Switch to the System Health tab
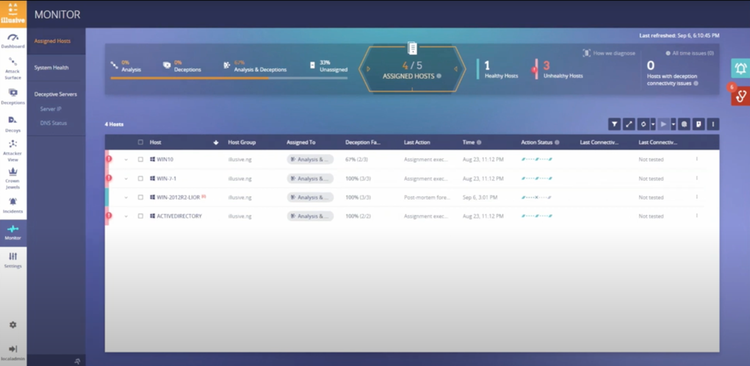750x366 pixels. tap(51, 68)
